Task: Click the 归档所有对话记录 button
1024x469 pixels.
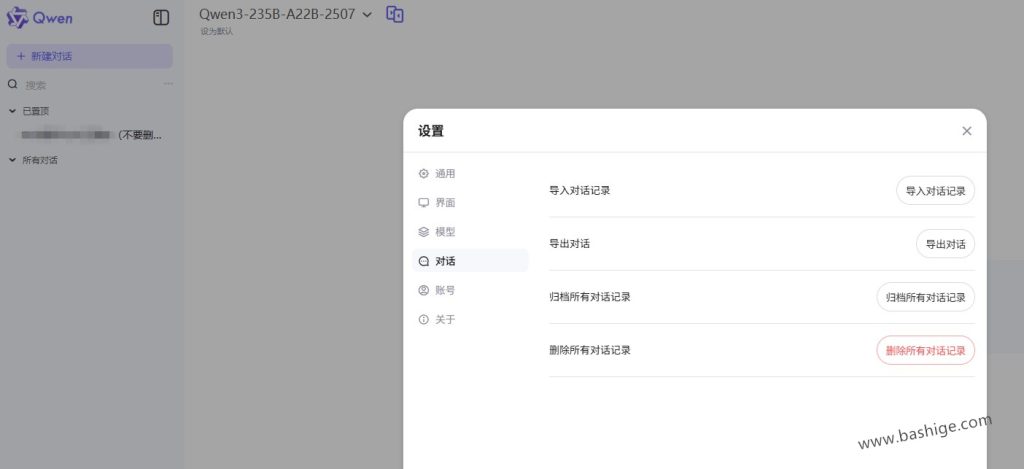Action: [925, 297]
